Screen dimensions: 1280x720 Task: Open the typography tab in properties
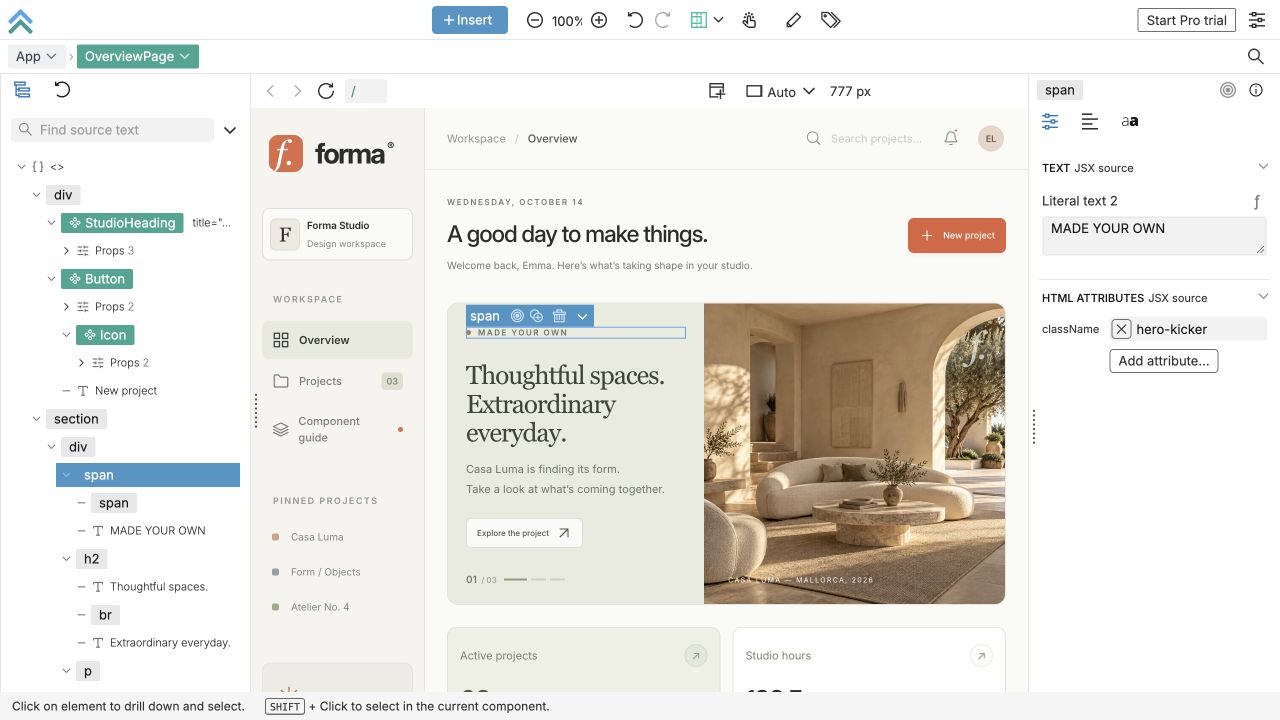pos(1130,121)
